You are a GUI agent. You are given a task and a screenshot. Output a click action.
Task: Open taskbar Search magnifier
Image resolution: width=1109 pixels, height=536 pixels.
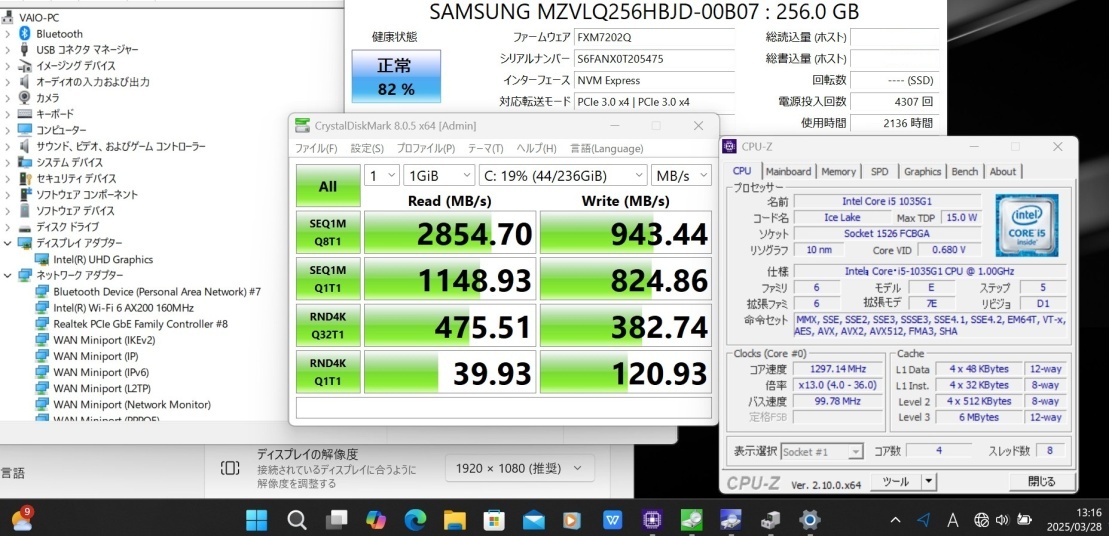tap(297, 520)
